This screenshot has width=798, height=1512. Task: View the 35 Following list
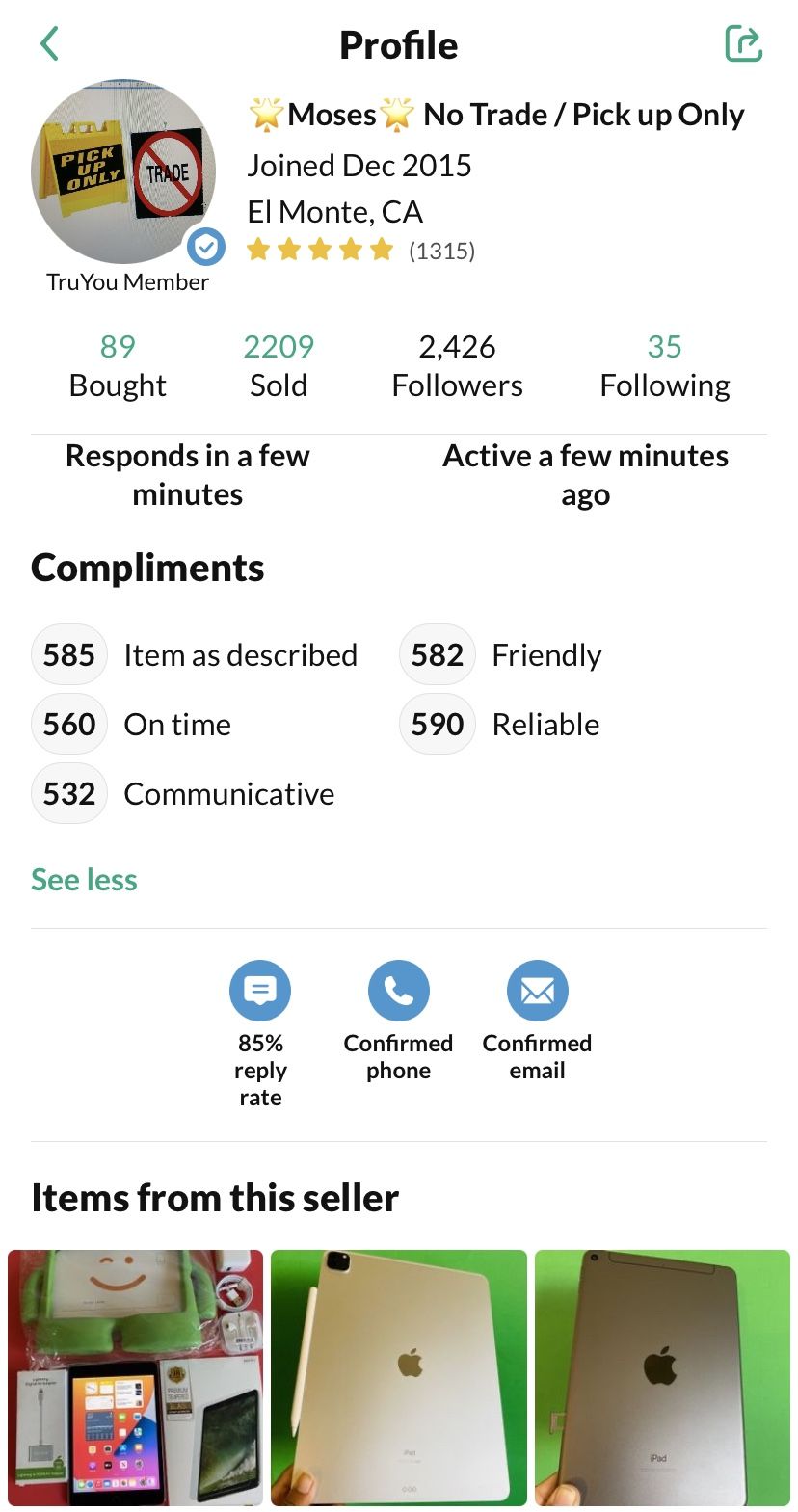[664, 365]
